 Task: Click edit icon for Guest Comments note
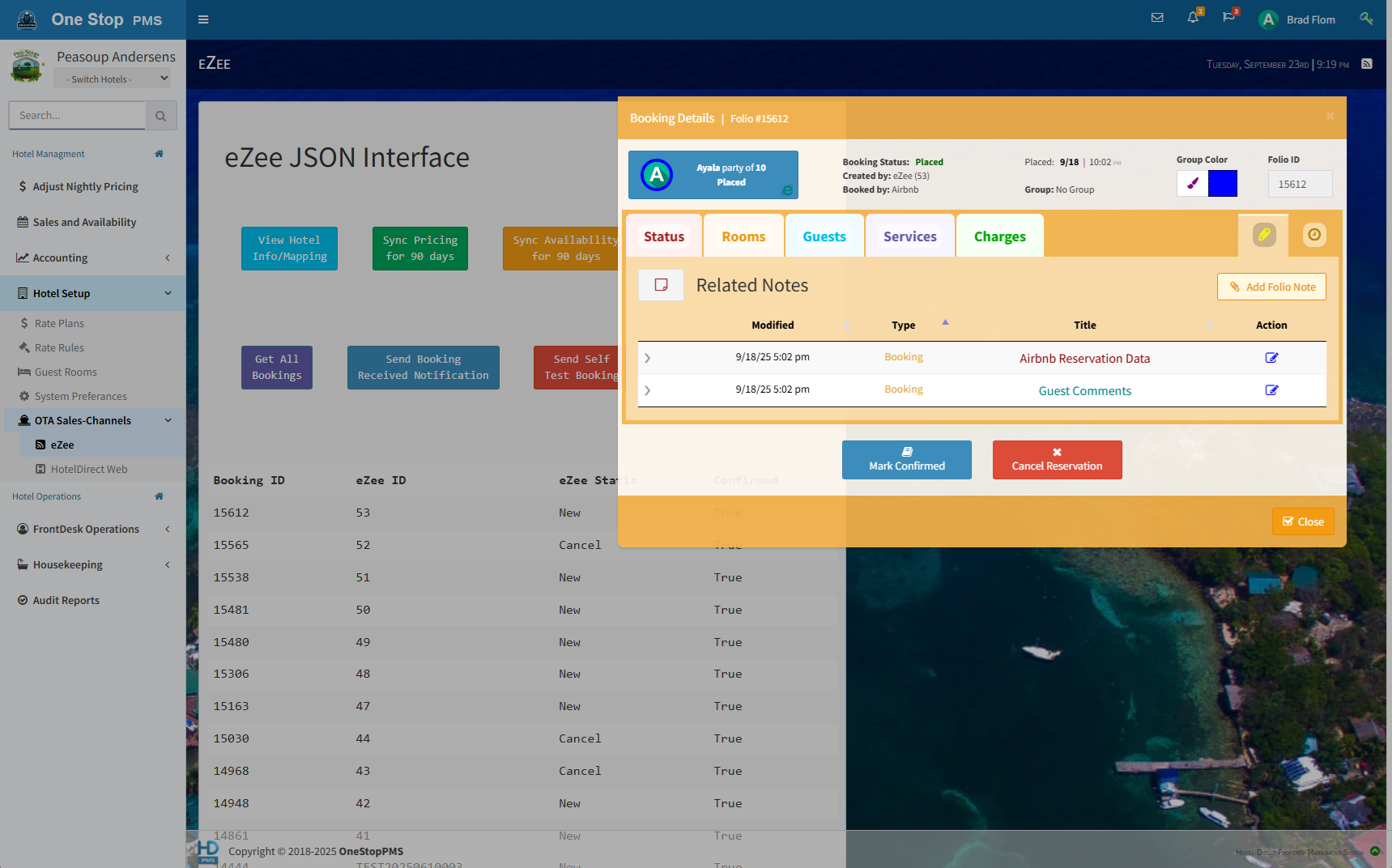pos(1271,390)
